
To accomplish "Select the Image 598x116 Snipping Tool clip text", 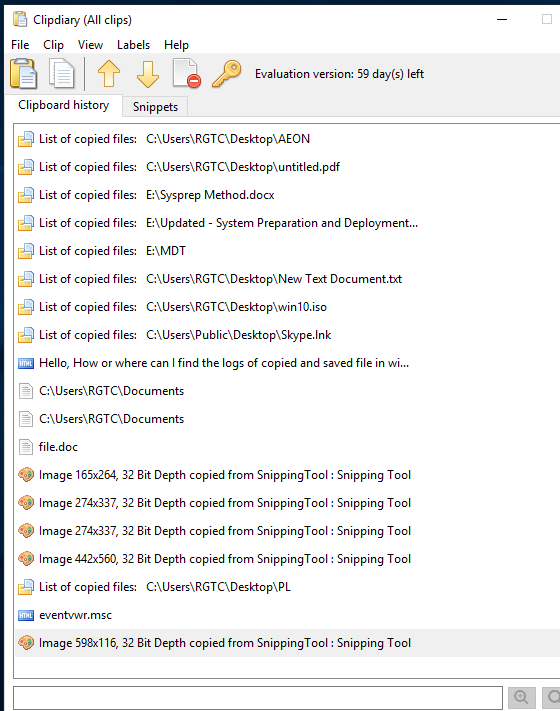I will coord(225,643).
